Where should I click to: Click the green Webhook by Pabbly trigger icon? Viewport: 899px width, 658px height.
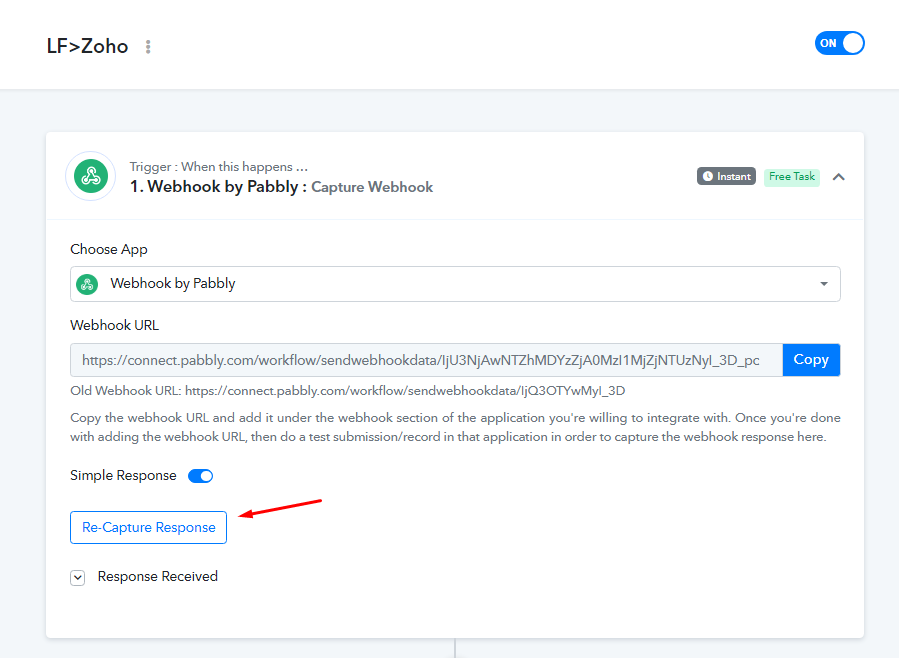pos(91,176)
